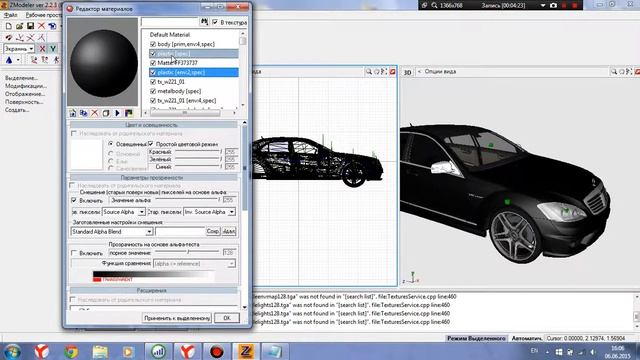Click the 'Применить к выделенному' button
Viewport: 640px width, 360px height.
click(x=177, y=318)
